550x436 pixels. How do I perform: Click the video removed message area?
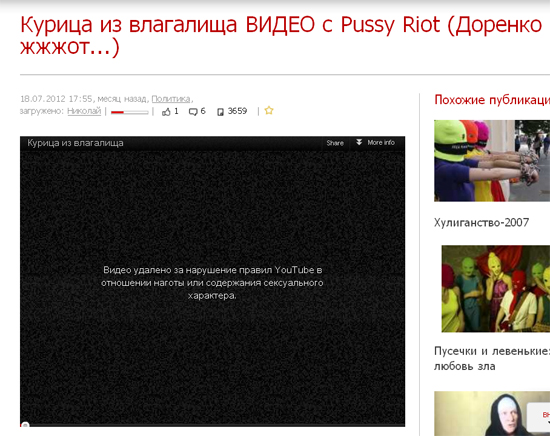[x=212, y=283]
